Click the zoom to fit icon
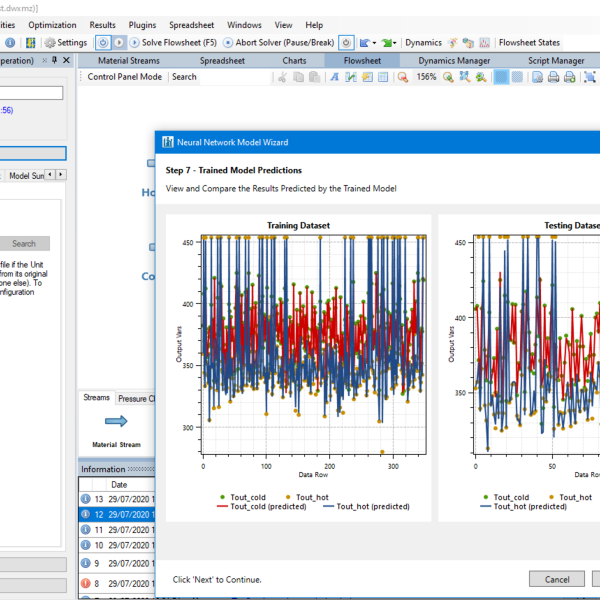 (x=465, y=77)
